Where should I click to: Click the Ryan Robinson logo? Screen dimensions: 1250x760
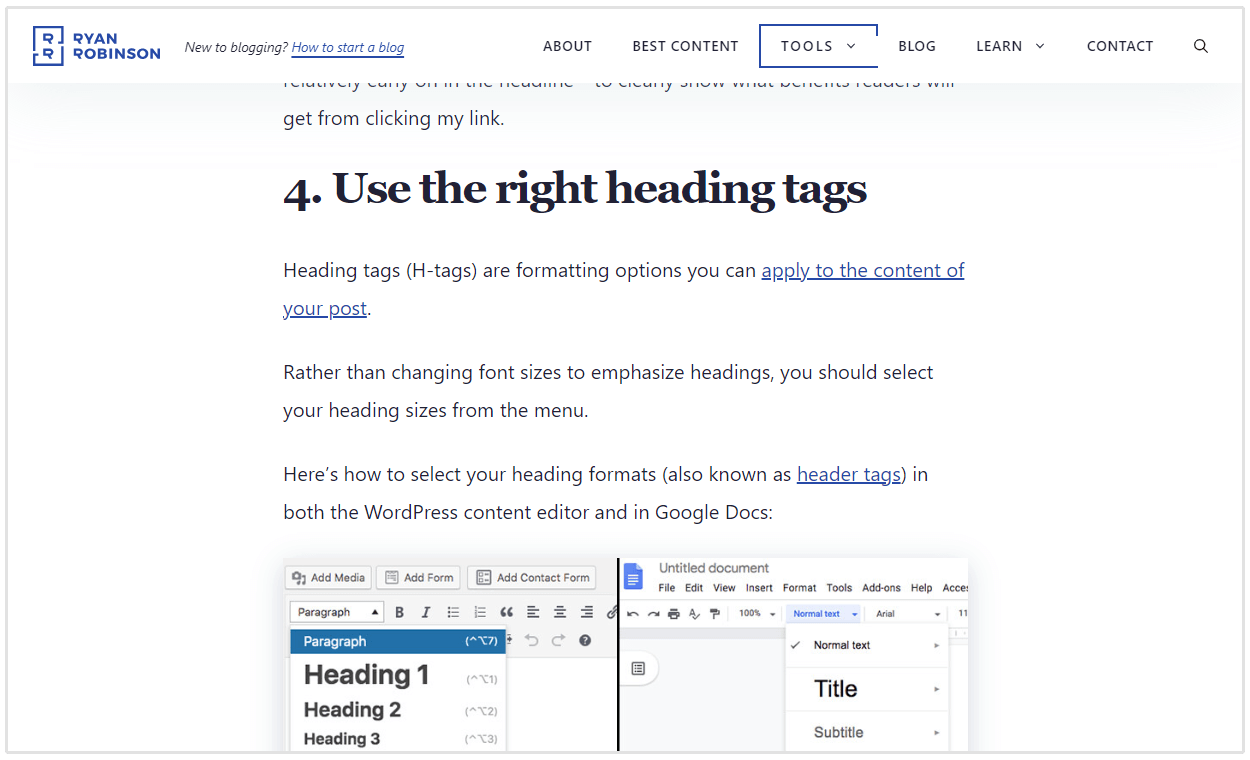(x=96, y=46)
